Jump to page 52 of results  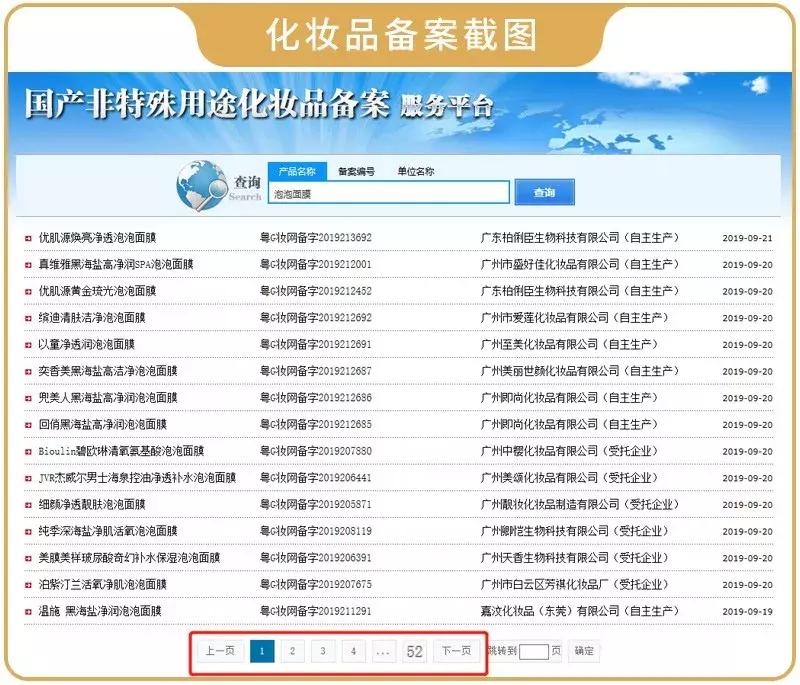(416, 651)
